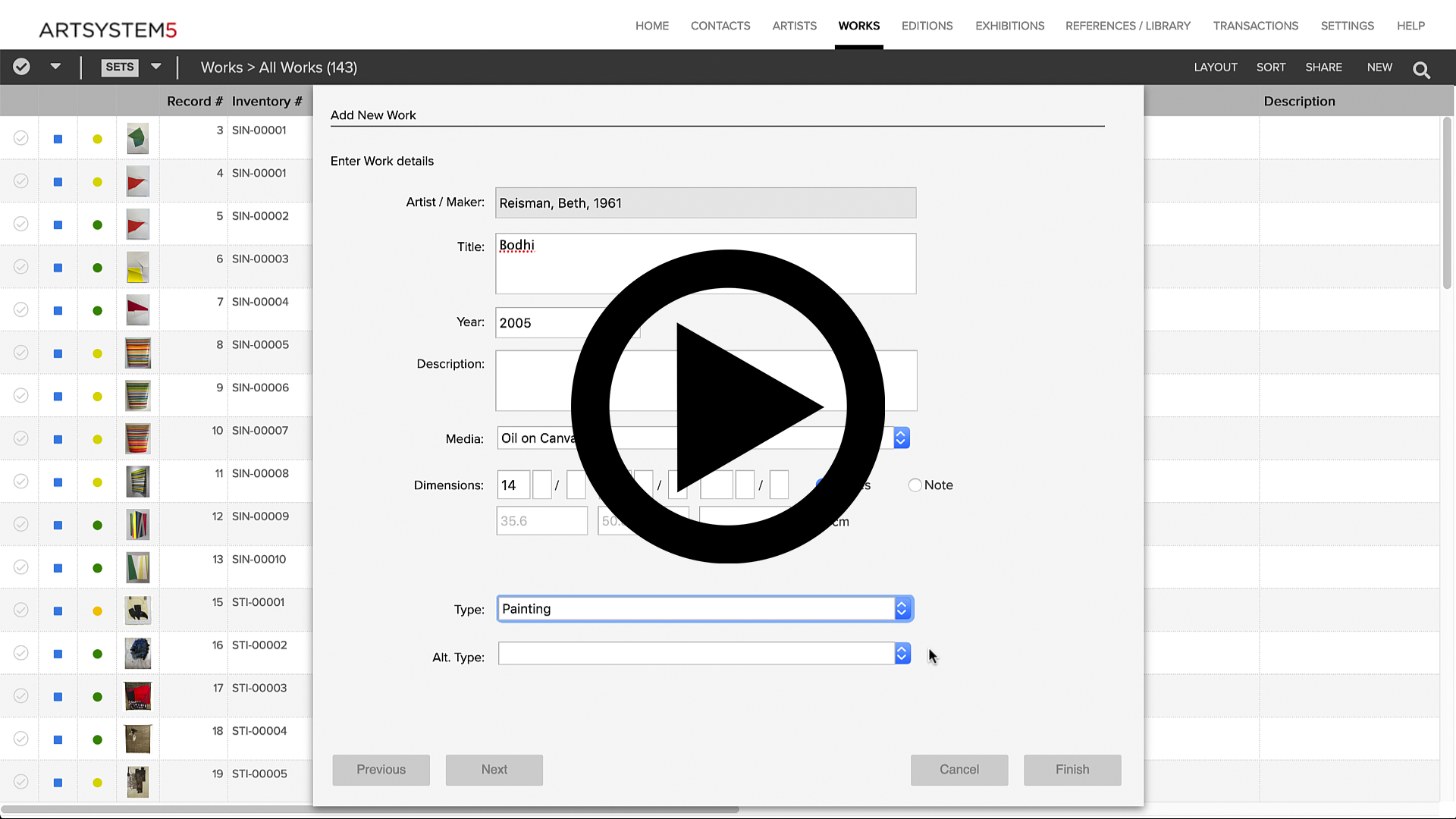1456x819 pixels.
Task: Click the selector circle beside STI-00001
Action: 20,610
